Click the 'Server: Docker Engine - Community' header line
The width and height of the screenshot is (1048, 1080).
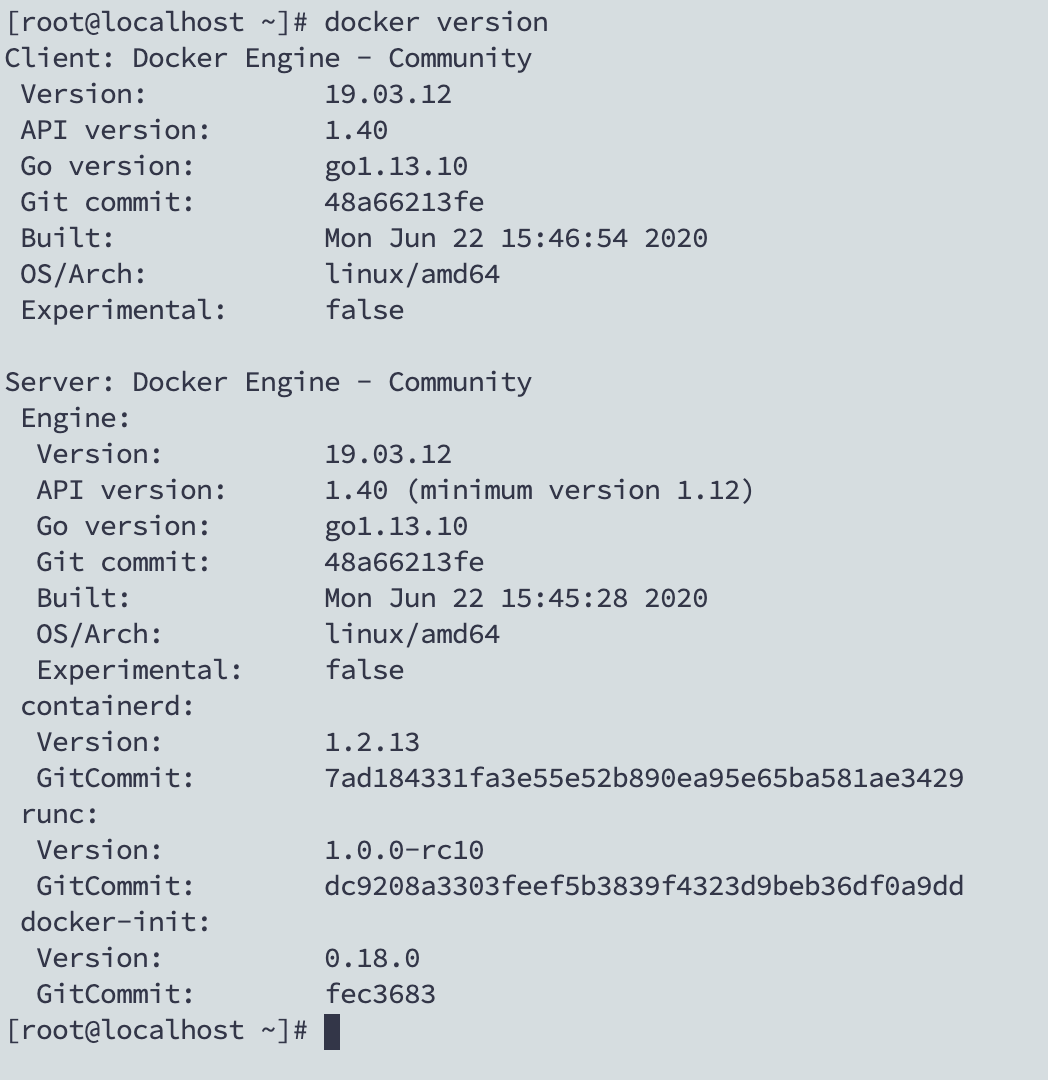(268, 382)
